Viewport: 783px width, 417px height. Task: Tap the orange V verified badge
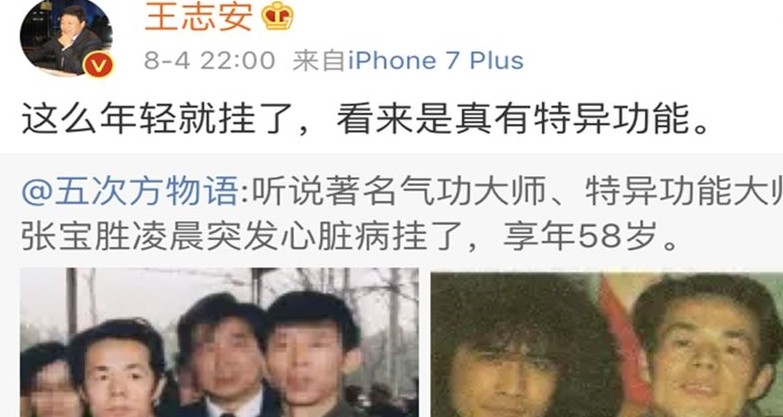point(98,65)
